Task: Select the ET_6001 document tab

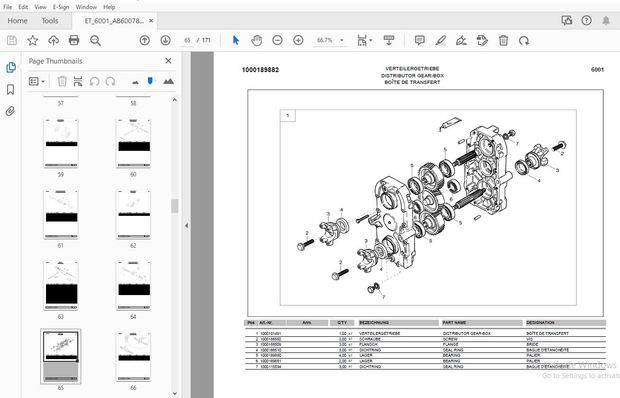Action: pyautogui.click(x=113, y=21)
